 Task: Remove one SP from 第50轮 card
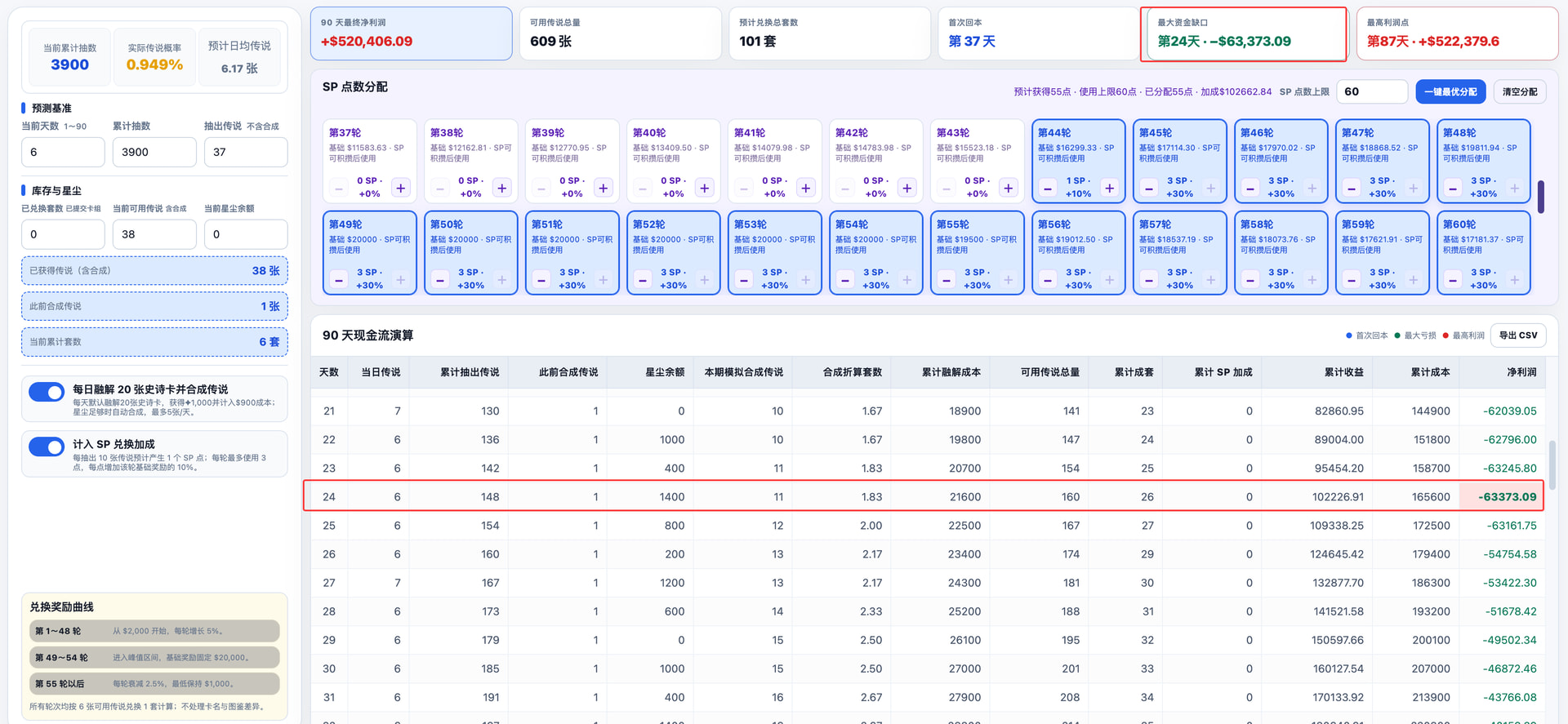coord(440,279)
